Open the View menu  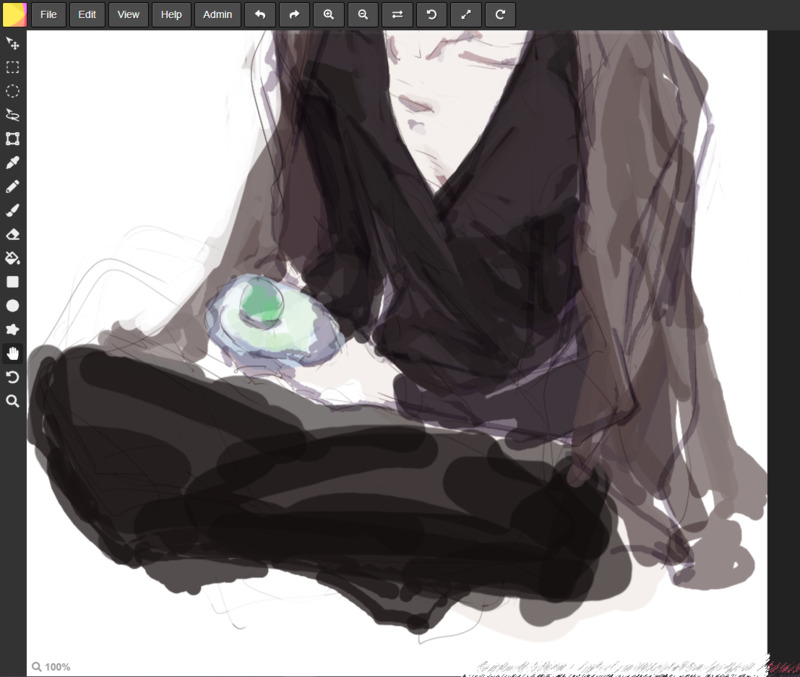point(128,14)
